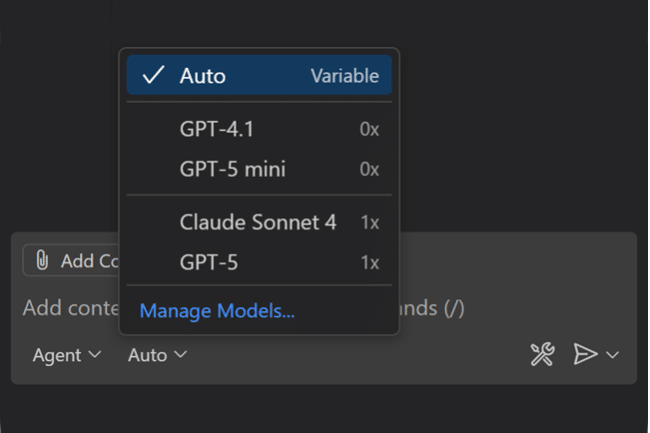This screenshot has height=433, width=650.
Task: Expand the send options chevron
Action: point(613,355)
